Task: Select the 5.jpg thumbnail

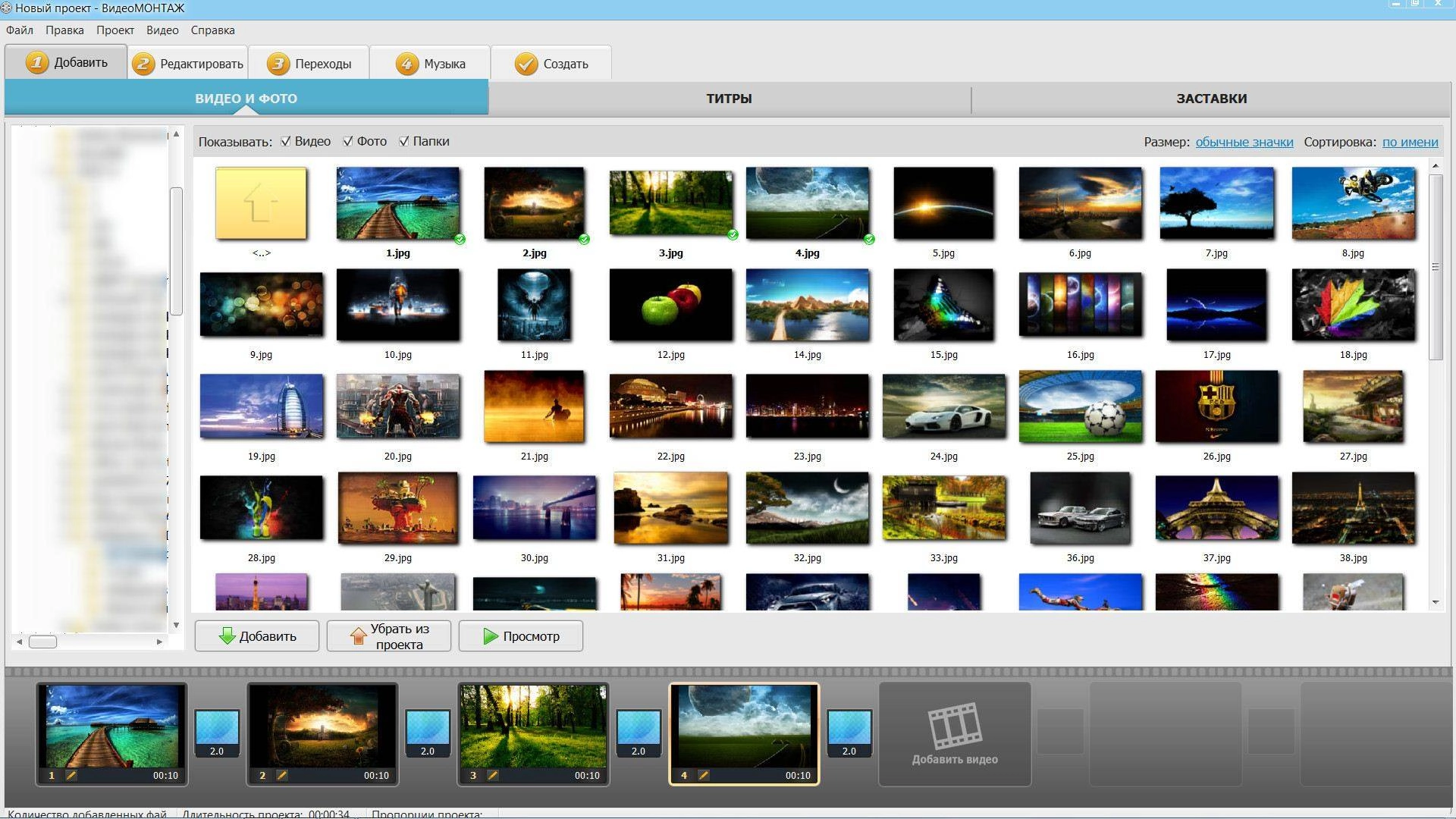Action: tap(943, 203)
